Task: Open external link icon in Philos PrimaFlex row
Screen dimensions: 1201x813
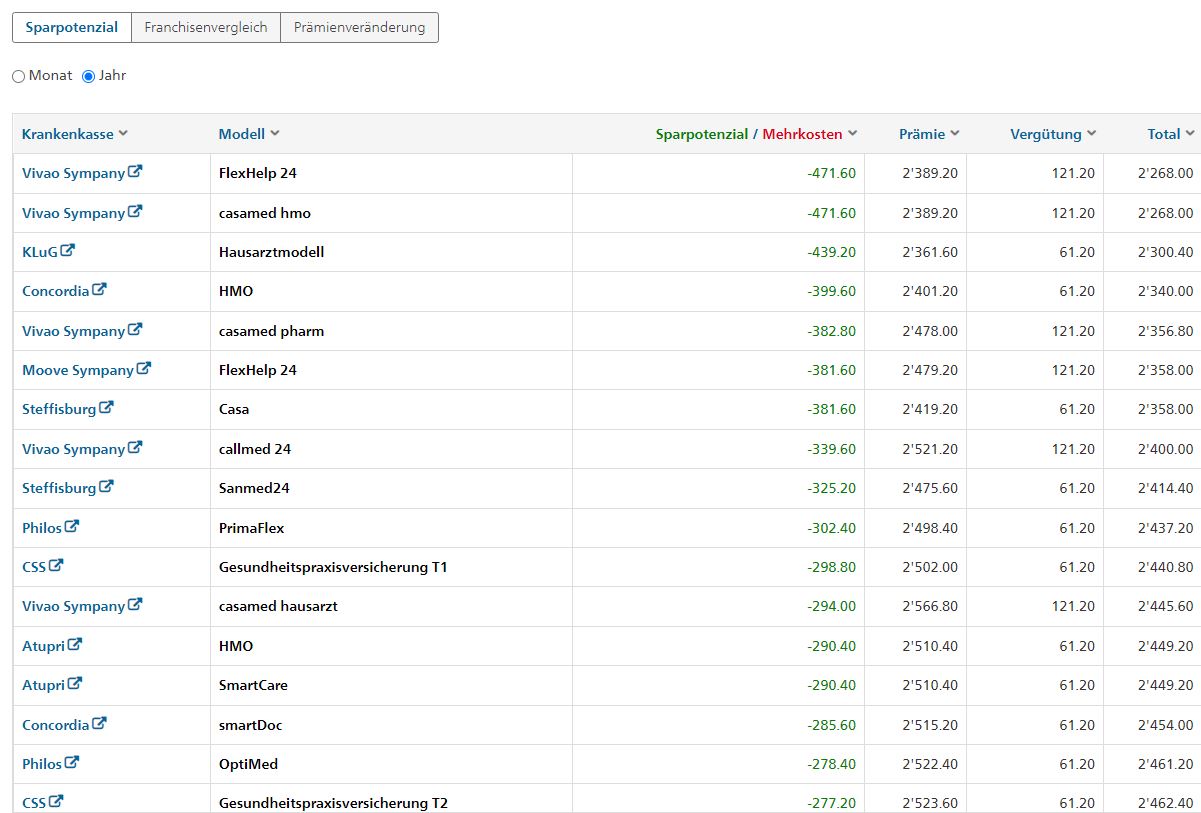Action: 72,527
